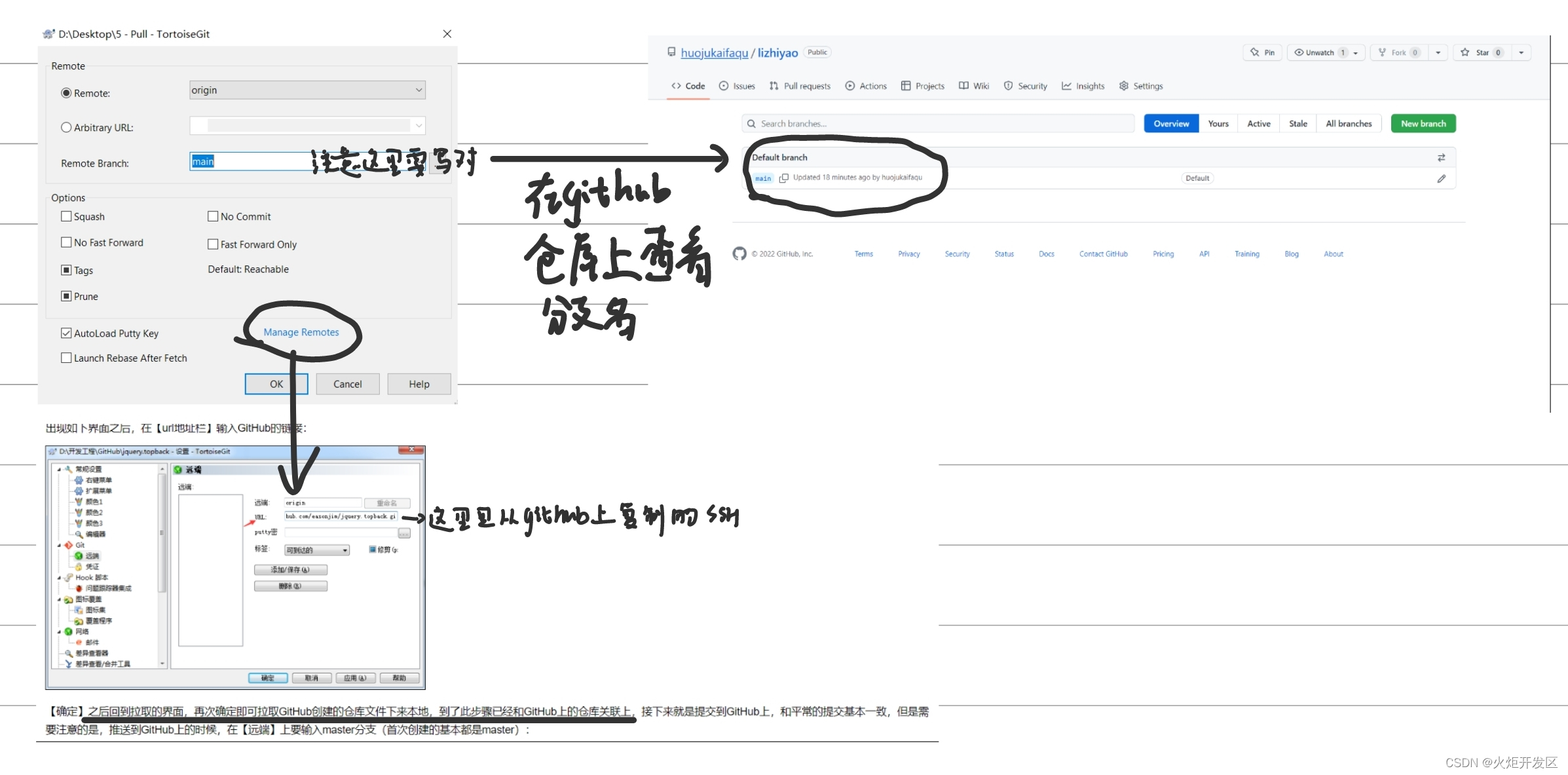Uncheck AutoLoad Putty Key
The width and height of the screenshot is (1568, 775).
point(66,333)
